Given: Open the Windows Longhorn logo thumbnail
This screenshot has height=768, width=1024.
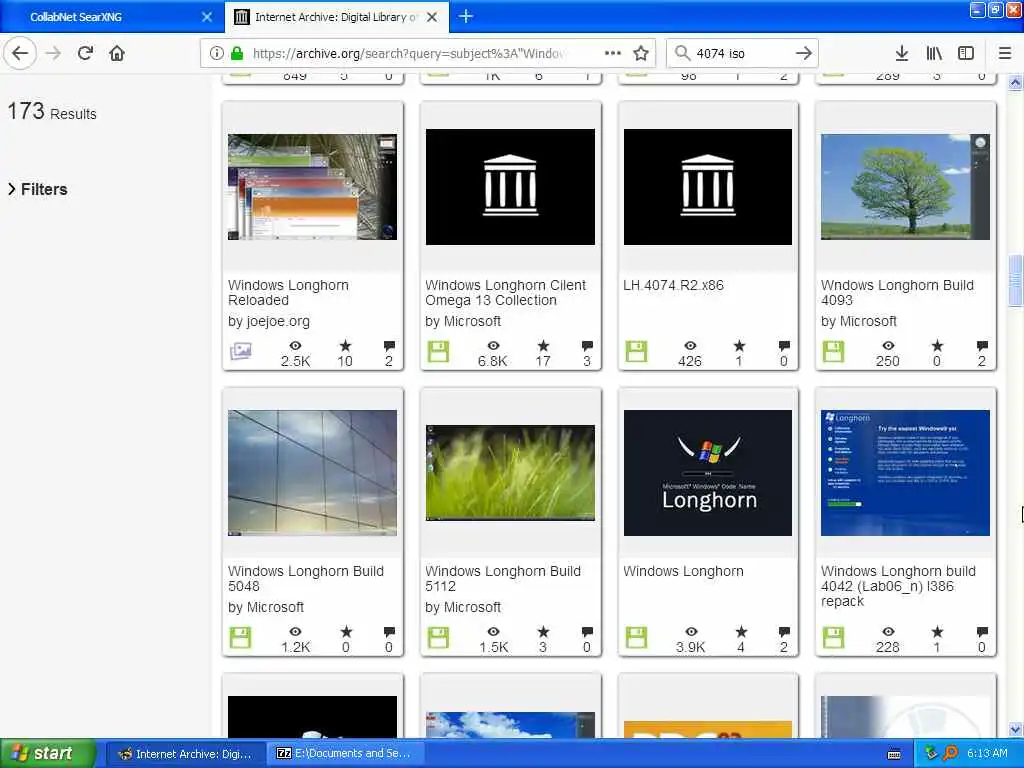Looking at the screenshot, I should [708, 473].
